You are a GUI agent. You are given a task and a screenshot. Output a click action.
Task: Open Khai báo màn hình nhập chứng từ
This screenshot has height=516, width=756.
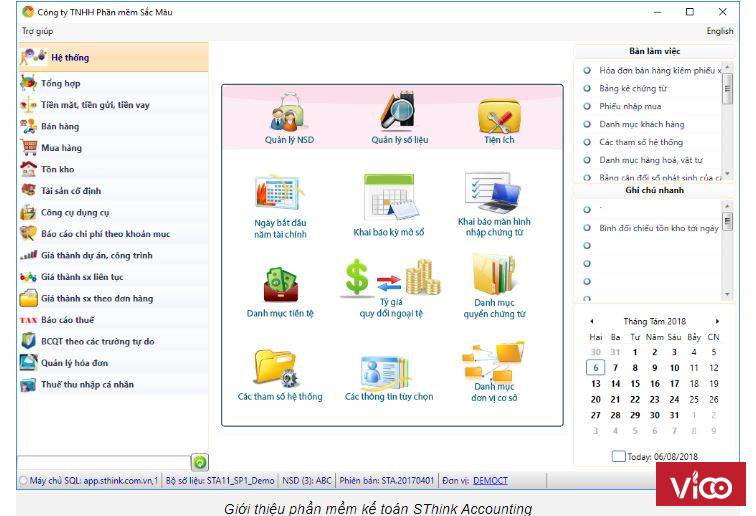(493, 193)
